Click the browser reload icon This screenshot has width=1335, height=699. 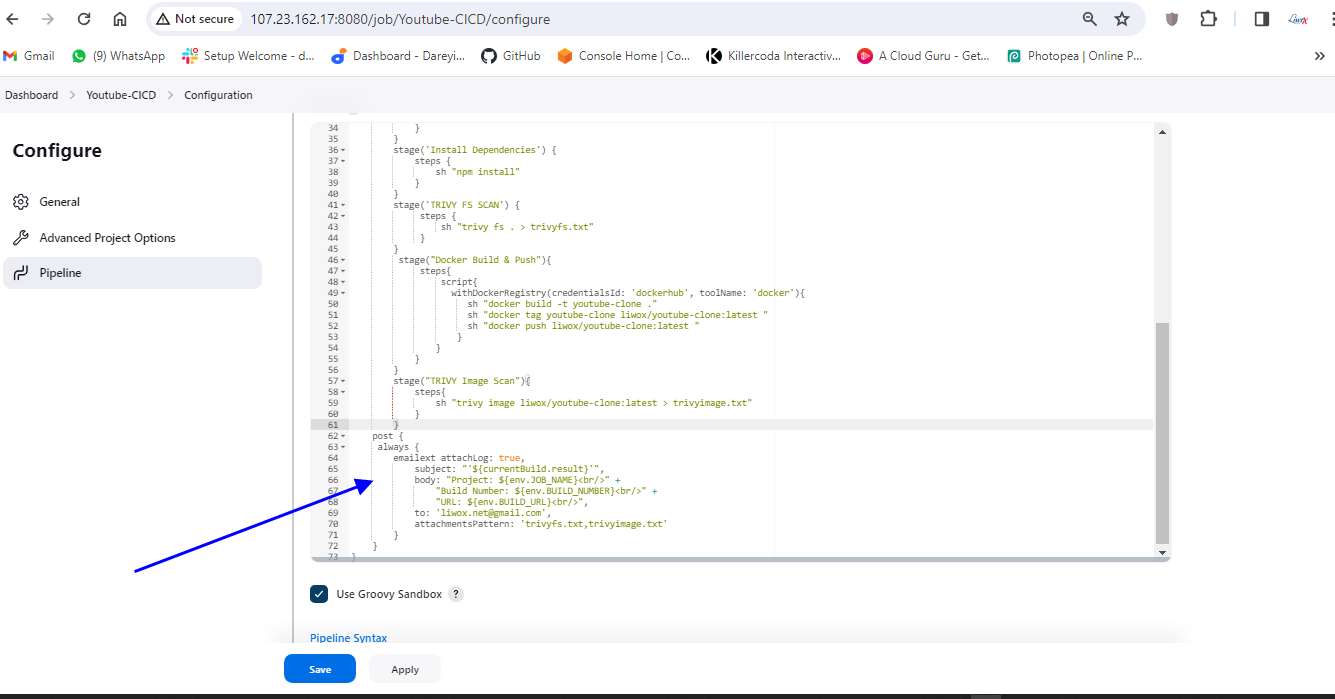tap(84, 19)
